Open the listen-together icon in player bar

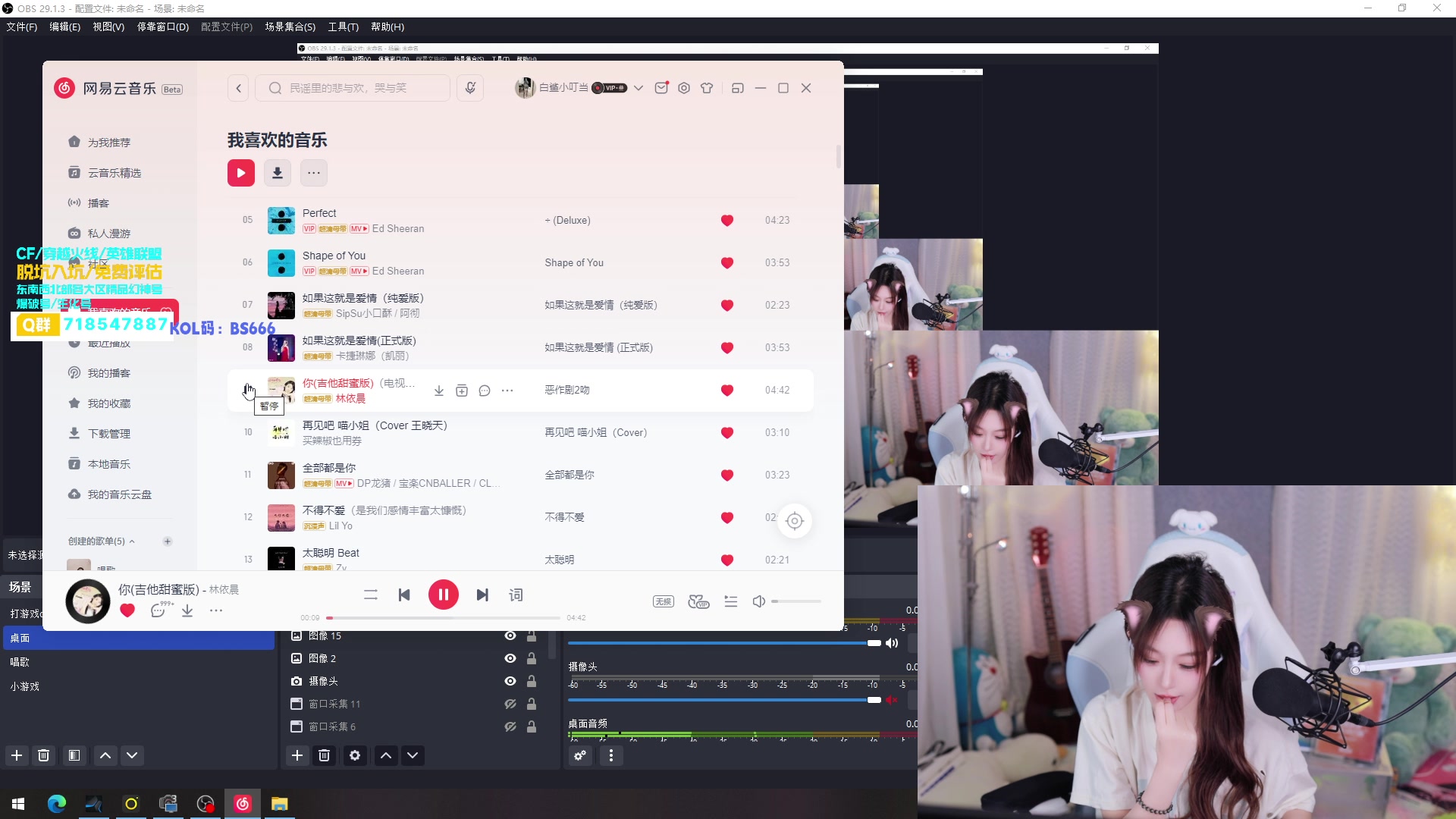pyautogui.click(x=698, y=601)
